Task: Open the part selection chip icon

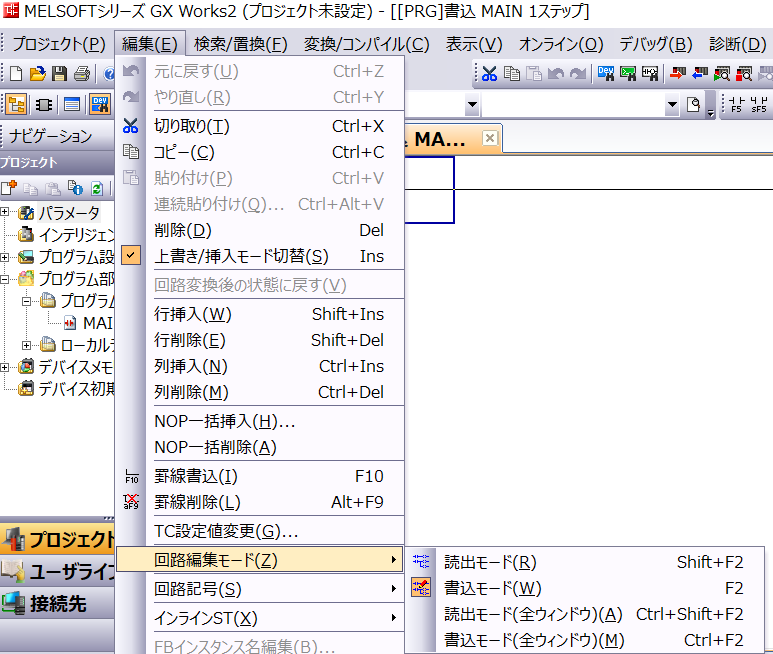Action: coord(44,104)
